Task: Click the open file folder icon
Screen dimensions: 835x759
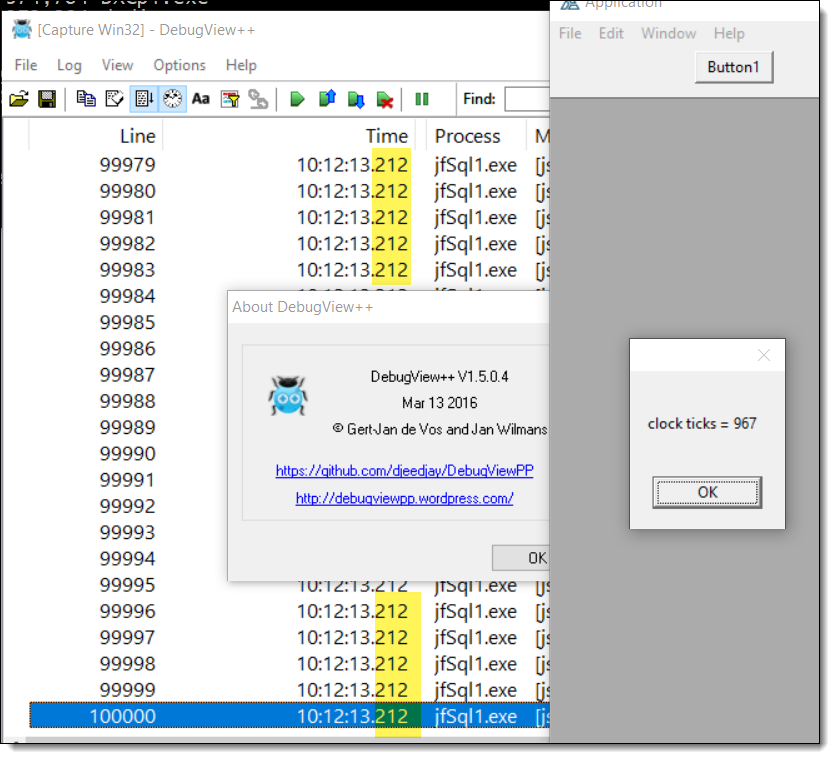Action: pyautogui.click(x=18, y=99)
